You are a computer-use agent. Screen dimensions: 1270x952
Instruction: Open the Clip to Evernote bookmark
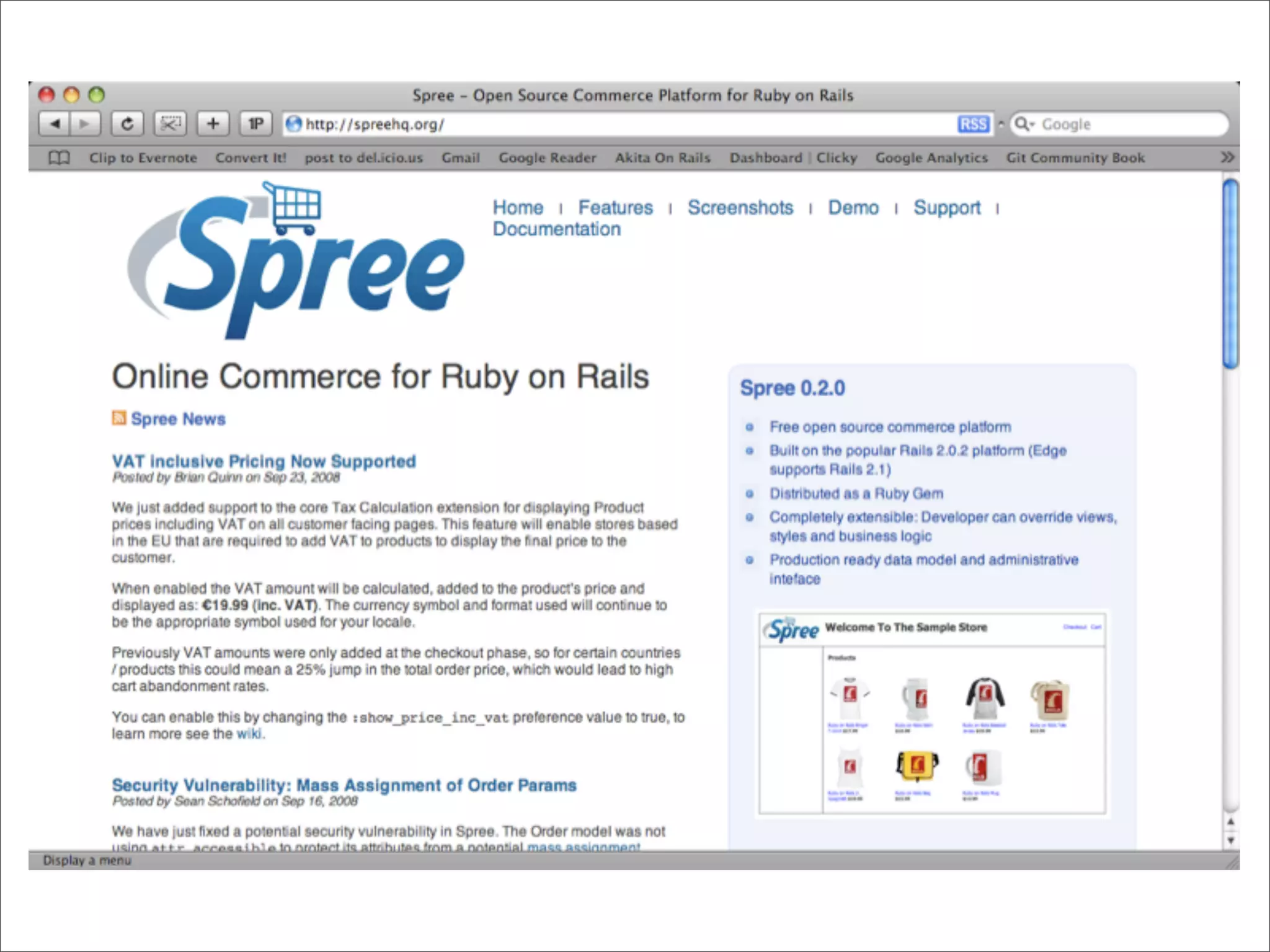click(143, 158)
